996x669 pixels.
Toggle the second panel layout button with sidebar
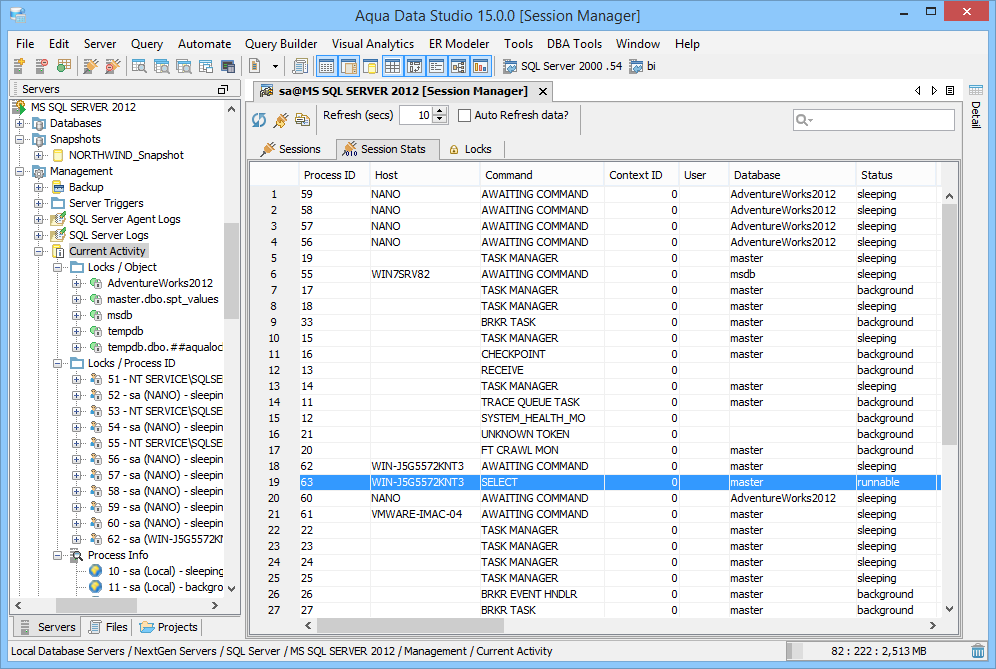349,66
